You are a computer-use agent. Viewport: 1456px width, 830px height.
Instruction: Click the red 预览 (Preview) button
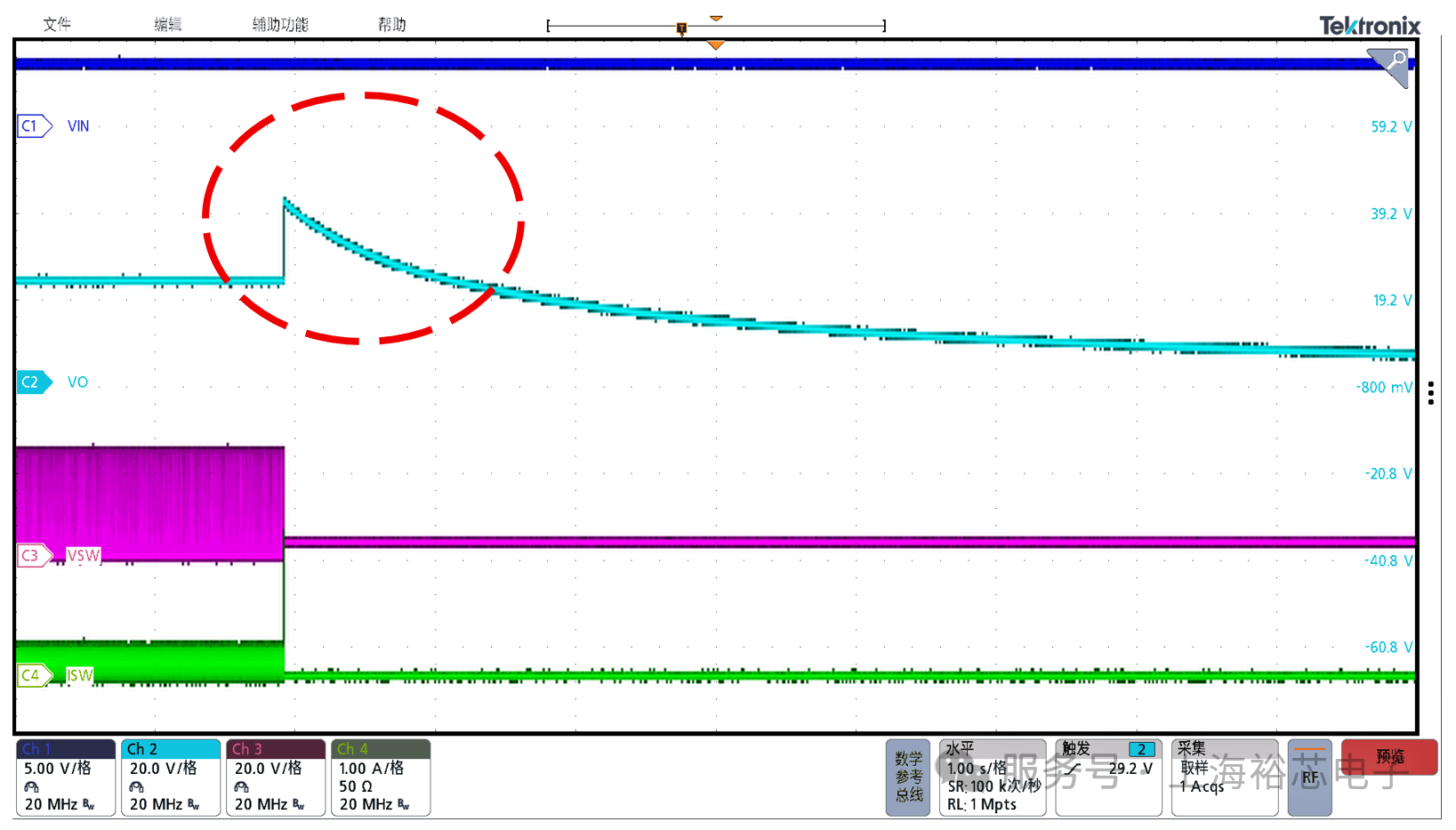[x=1389, y=757]
